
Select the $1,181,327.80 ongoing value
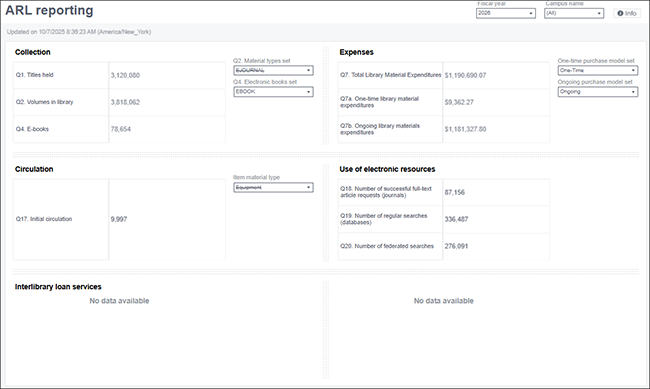pos(466,129)
